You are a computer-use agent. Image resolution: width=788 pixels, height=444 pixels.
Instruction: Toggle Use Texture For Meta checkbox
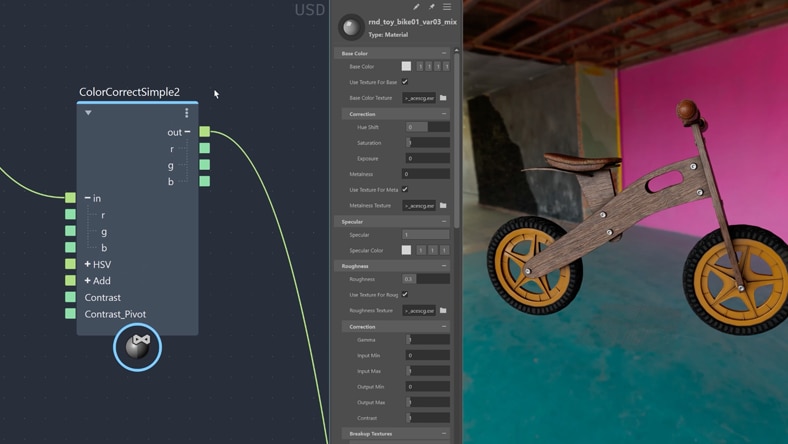(405, 189)
